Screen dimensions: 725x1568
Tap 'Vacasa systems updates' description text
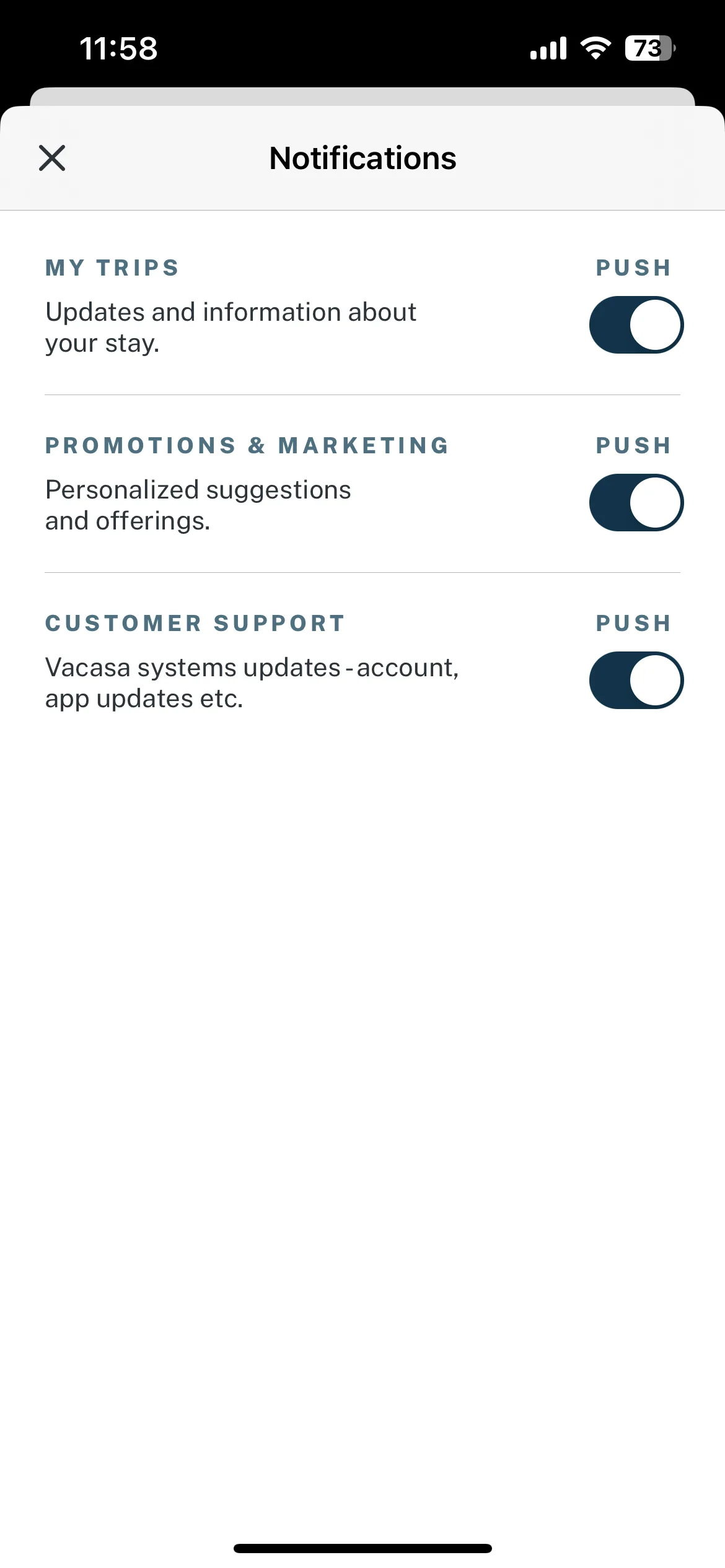252,683
